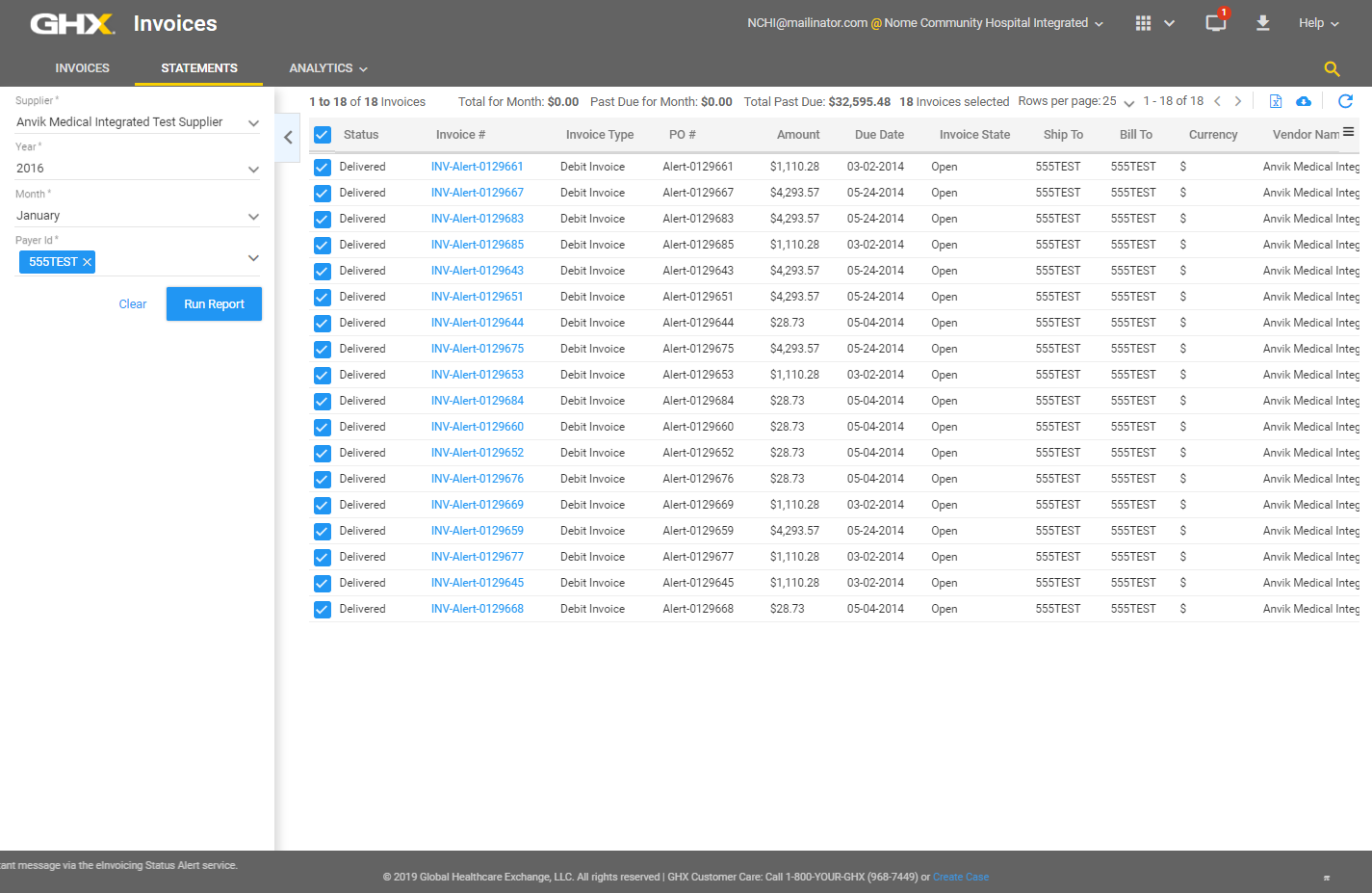The height and width of the screenshot is (893, 1372).
Task: Deselect the INV-Alert-0129668 row checkbox
Action: 322,608
